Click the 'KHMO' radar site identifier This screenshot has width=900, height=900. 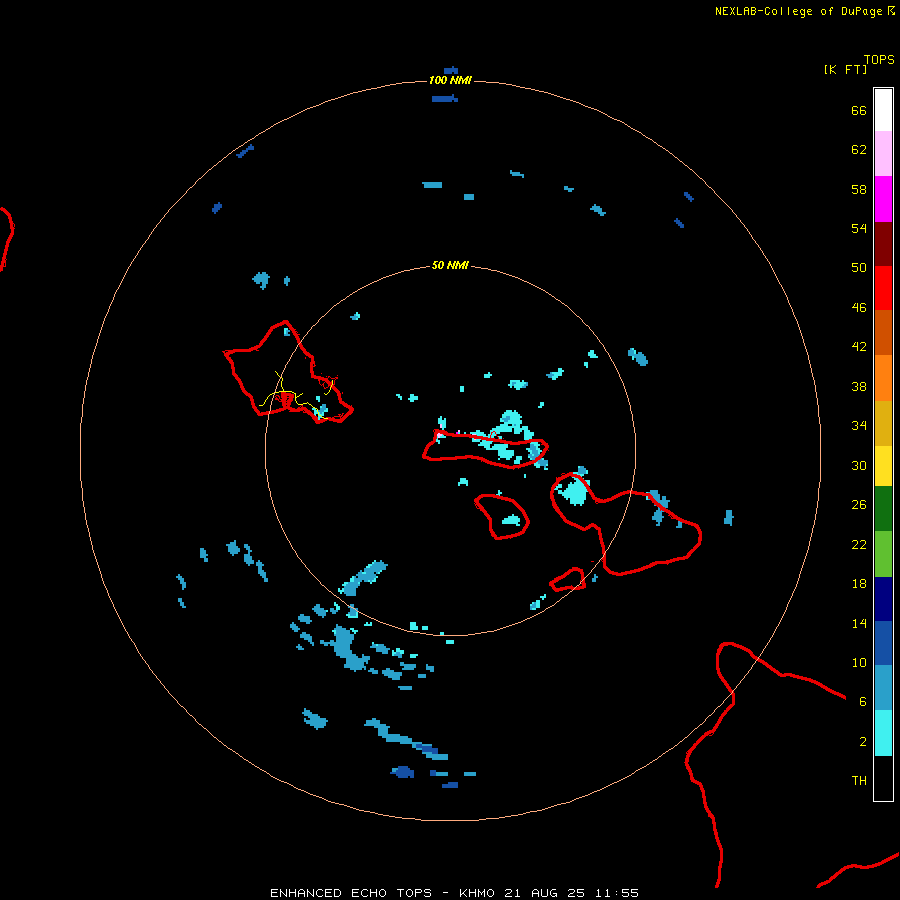476,893
